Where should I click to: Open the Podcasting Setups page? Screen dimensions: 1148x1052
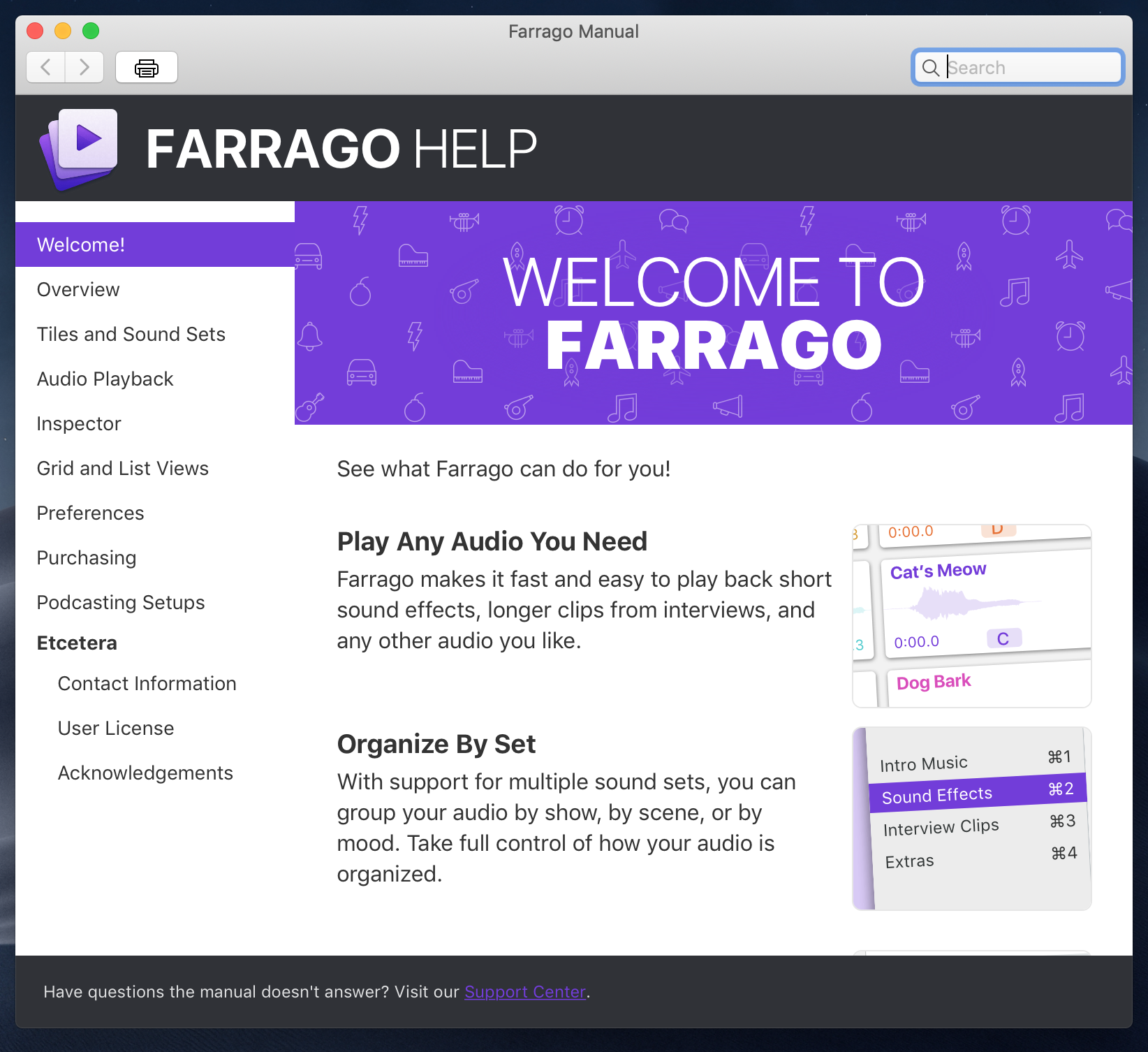click(x=121, y=602)
